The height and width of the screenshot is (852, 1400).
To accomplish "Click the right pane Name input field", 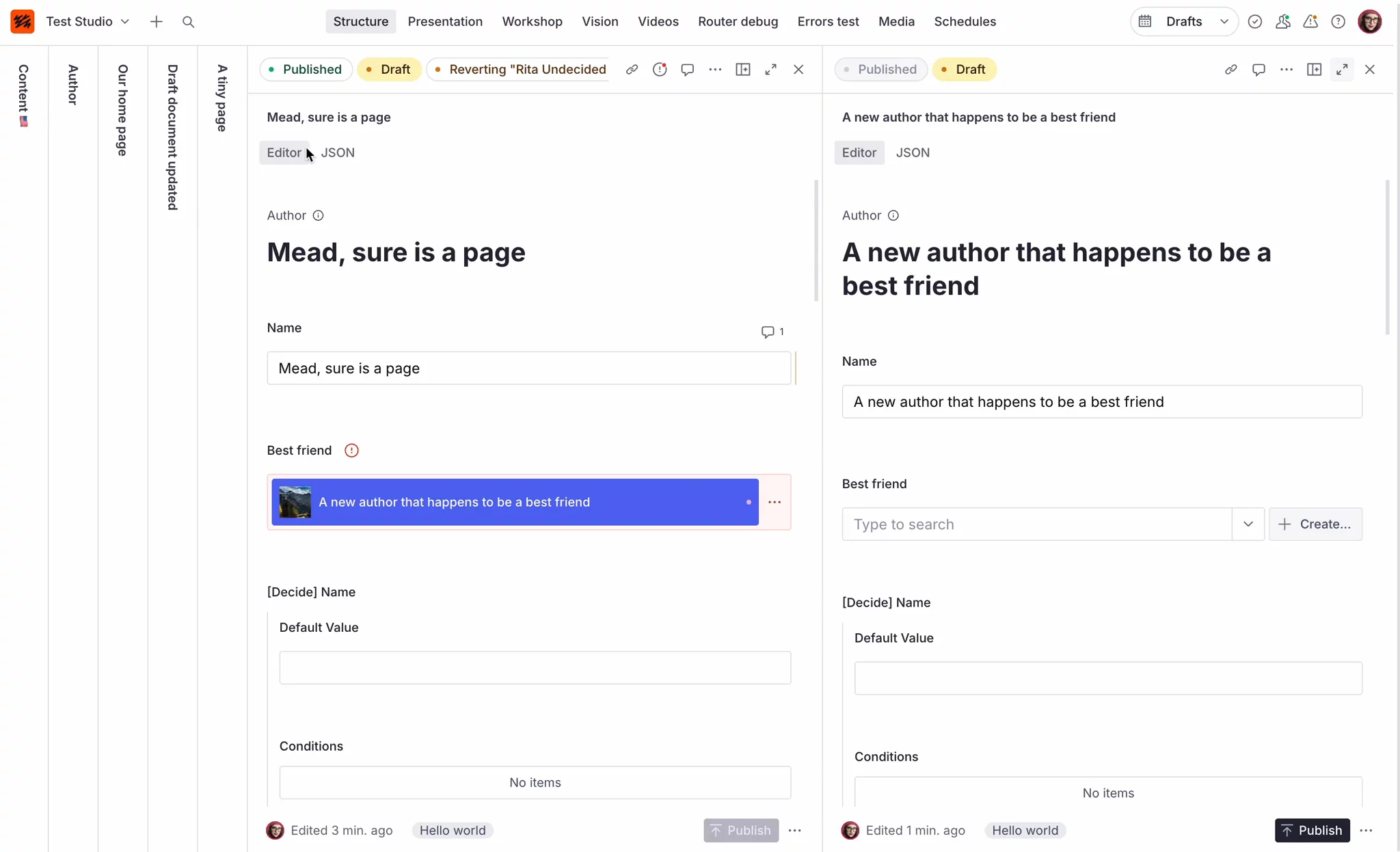I will pyautogui.click(x=1102, y=401).
